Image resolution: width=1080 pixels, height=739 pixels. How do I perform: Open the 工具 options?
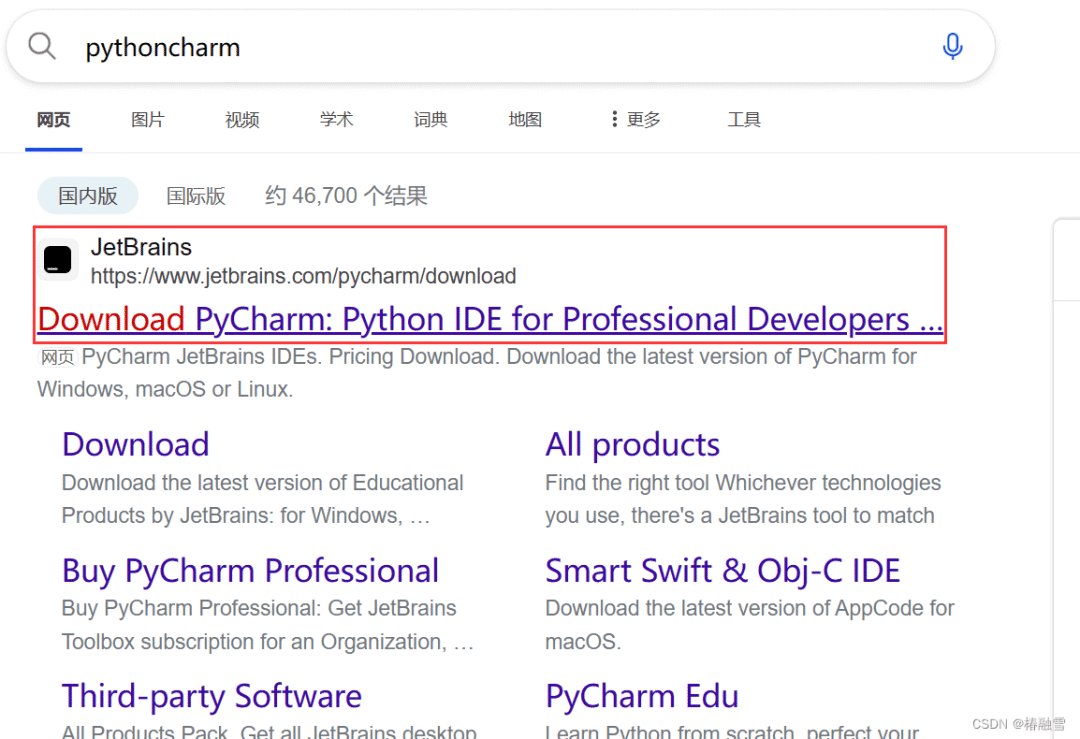coord(744,119)
